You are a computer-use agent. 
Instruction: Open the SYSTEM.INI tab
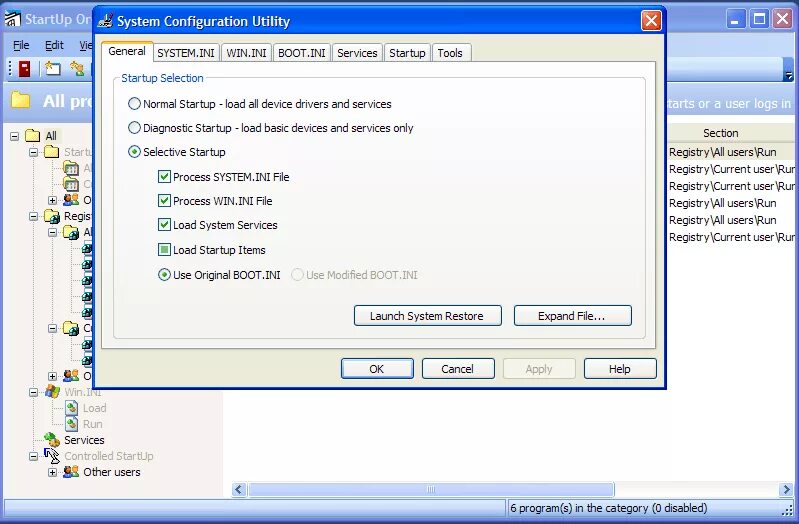pos(186,53)
